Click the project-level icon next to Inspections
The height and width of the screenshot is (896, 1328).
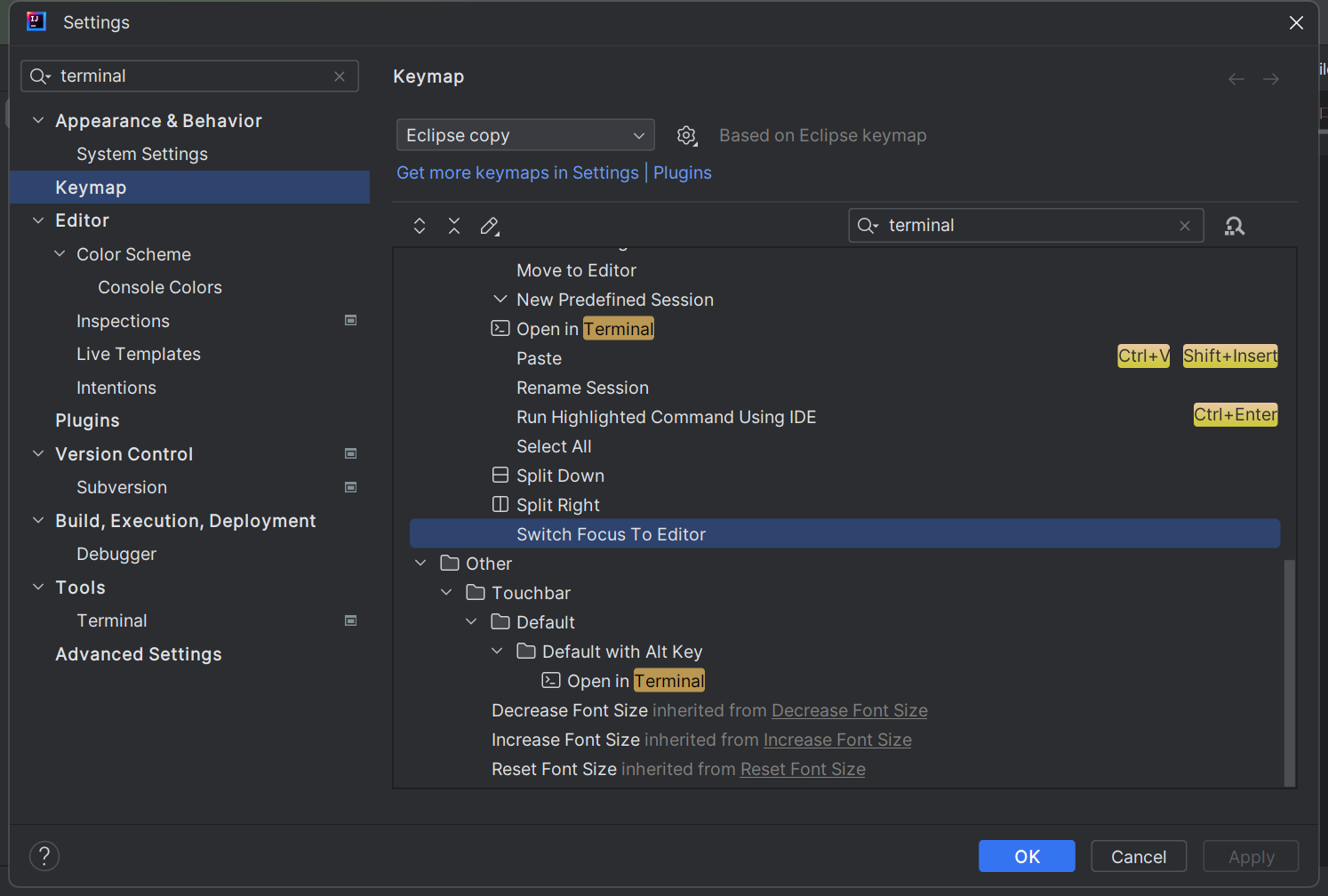[351, 320]
